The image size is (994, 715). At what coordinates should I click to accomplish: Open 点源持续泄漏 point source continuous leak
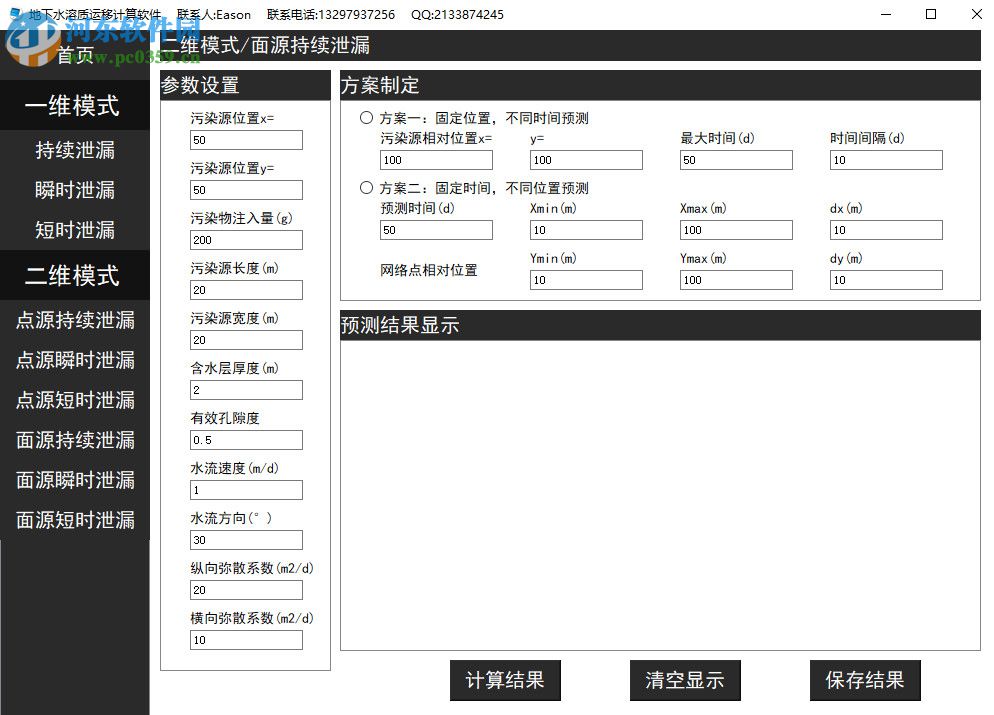pos(74,320)
